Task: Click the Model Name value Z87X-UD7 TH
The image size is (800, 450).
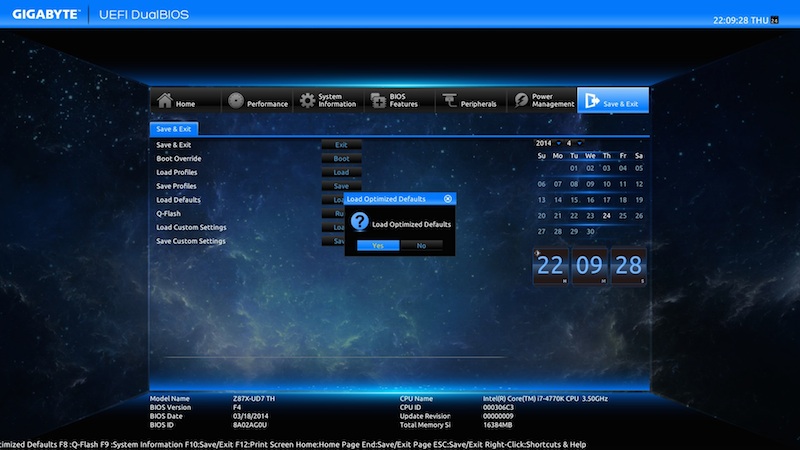Action: [254, 398]
